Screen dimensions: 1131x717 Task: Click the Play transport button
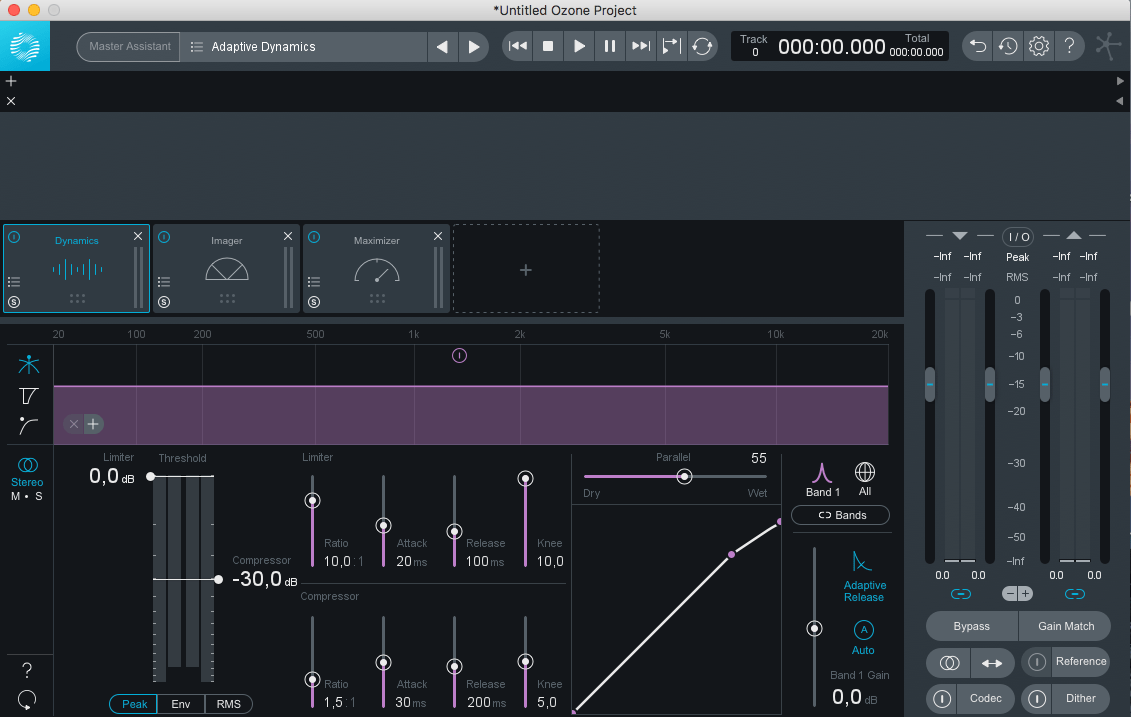[x=579, y=46]
